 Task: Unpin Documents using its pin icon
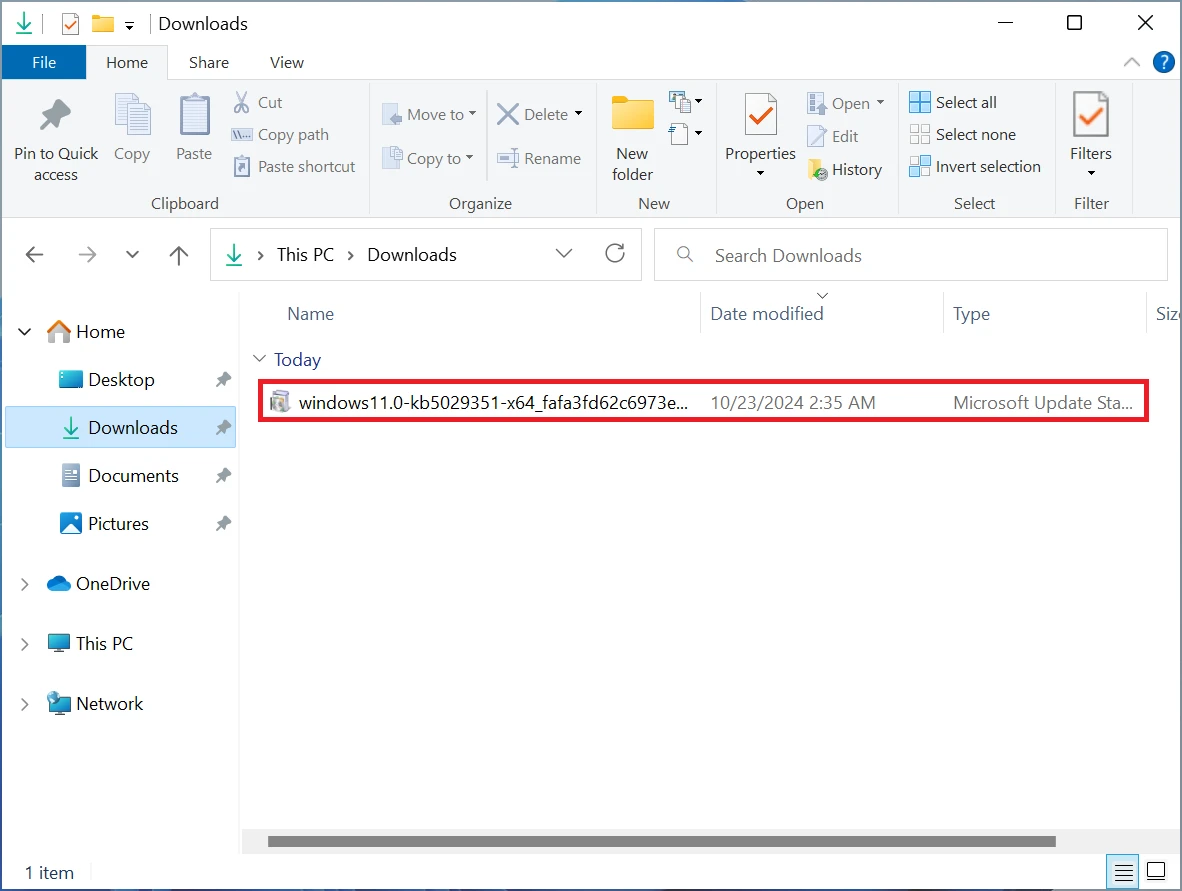pyautogui.click(x=223, y=476)
